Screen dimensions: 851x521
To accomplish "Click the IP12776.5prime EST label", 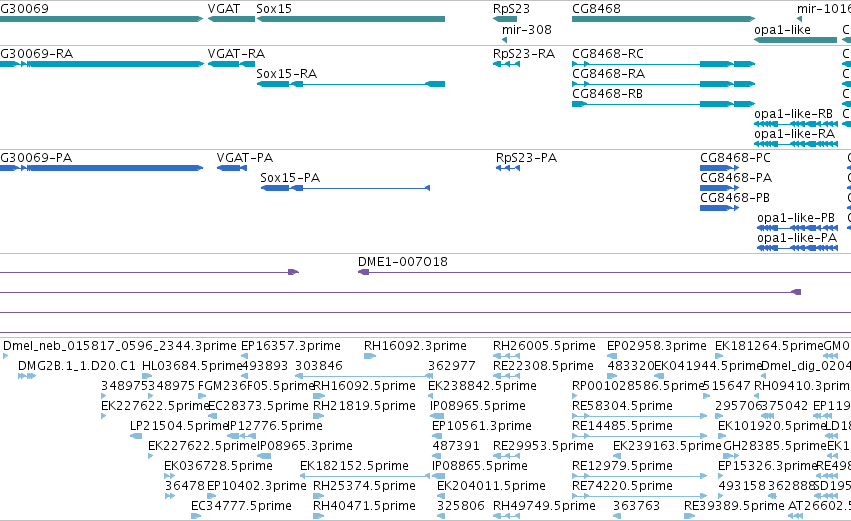I will (275, 426).
